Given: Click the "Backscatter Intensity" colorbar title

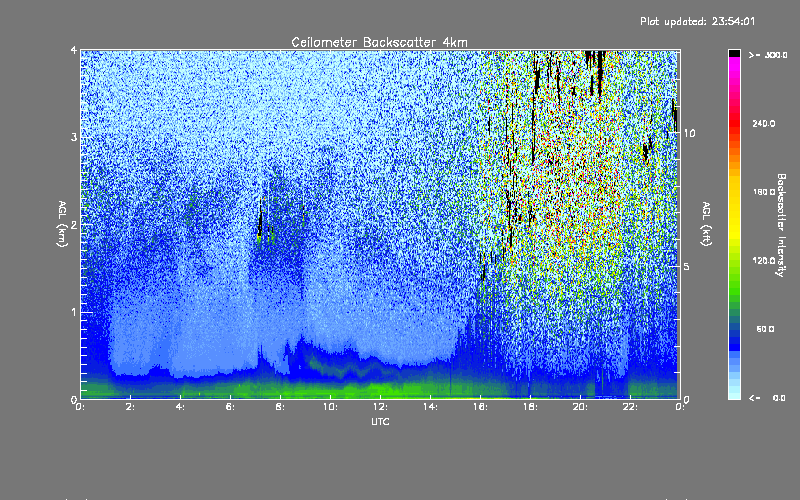Looking at the screenshot, I should click(x=781, y=225).
